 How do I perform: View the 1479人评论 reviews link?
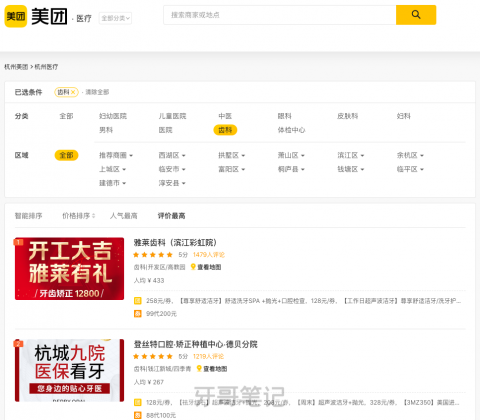pyautogui.click(x=209, y=255)
